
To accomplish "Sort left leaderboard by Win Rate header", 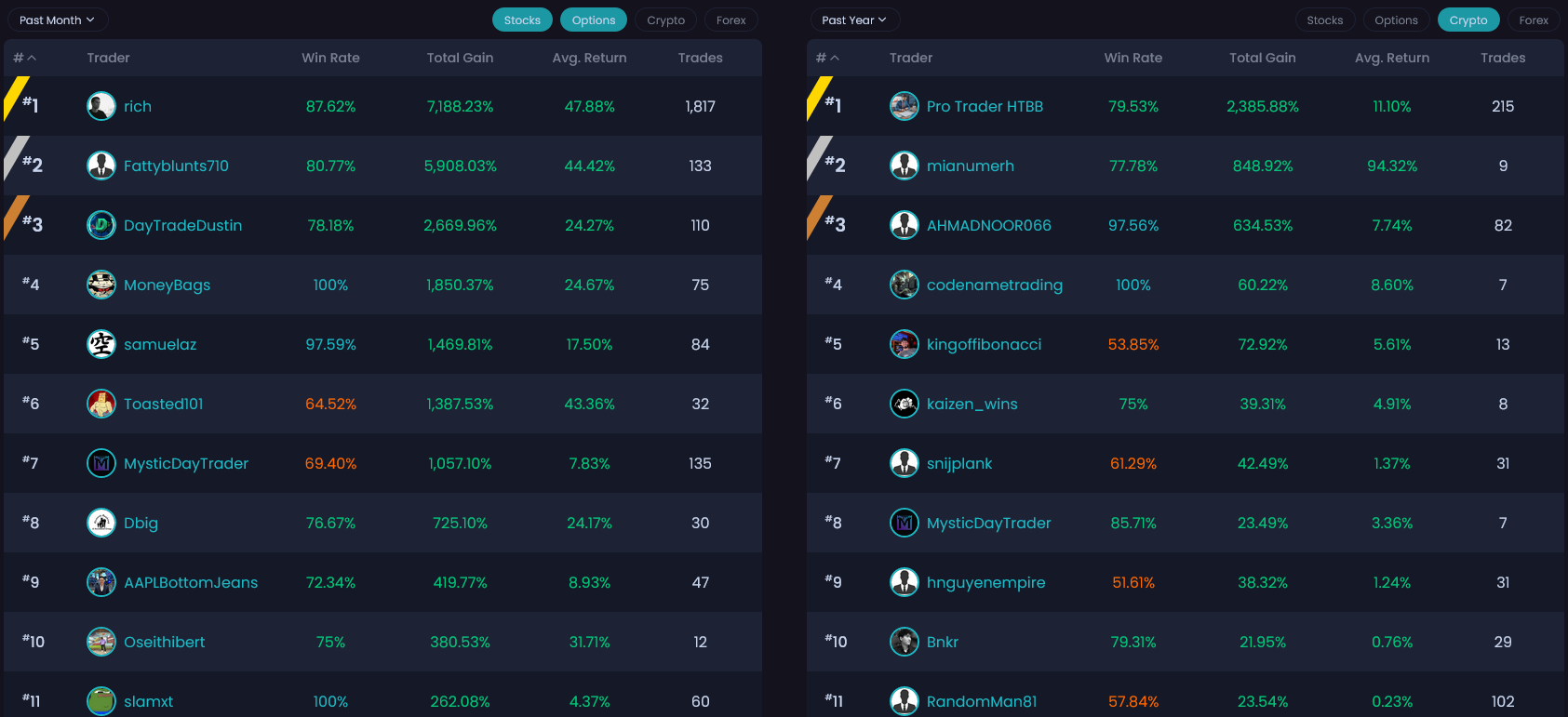I will coord(330,58).
